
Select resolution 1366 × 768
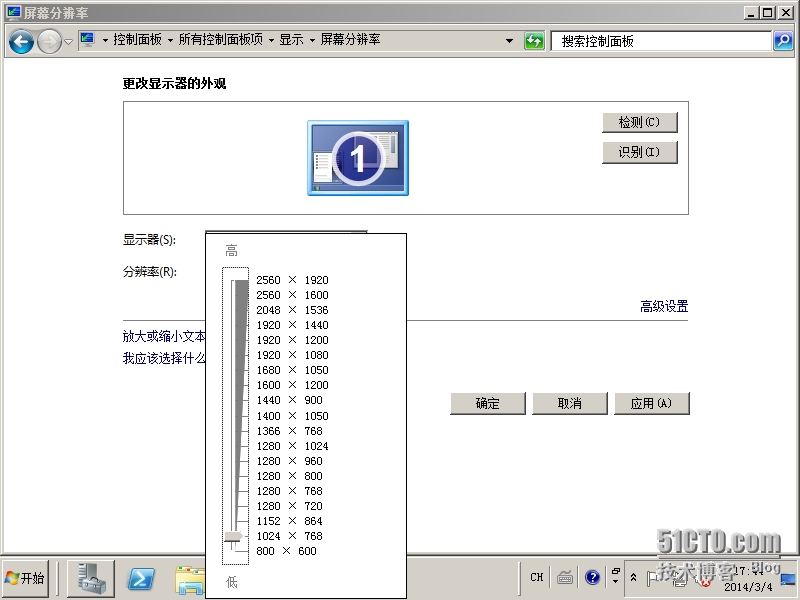289,431
